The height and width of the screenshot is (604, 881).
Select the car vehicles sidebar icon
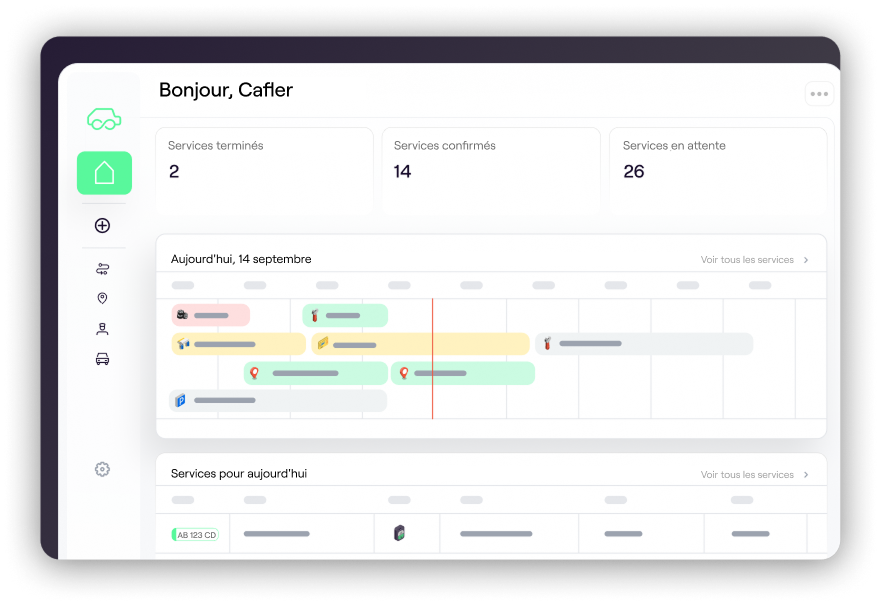[x=102, y=359]
